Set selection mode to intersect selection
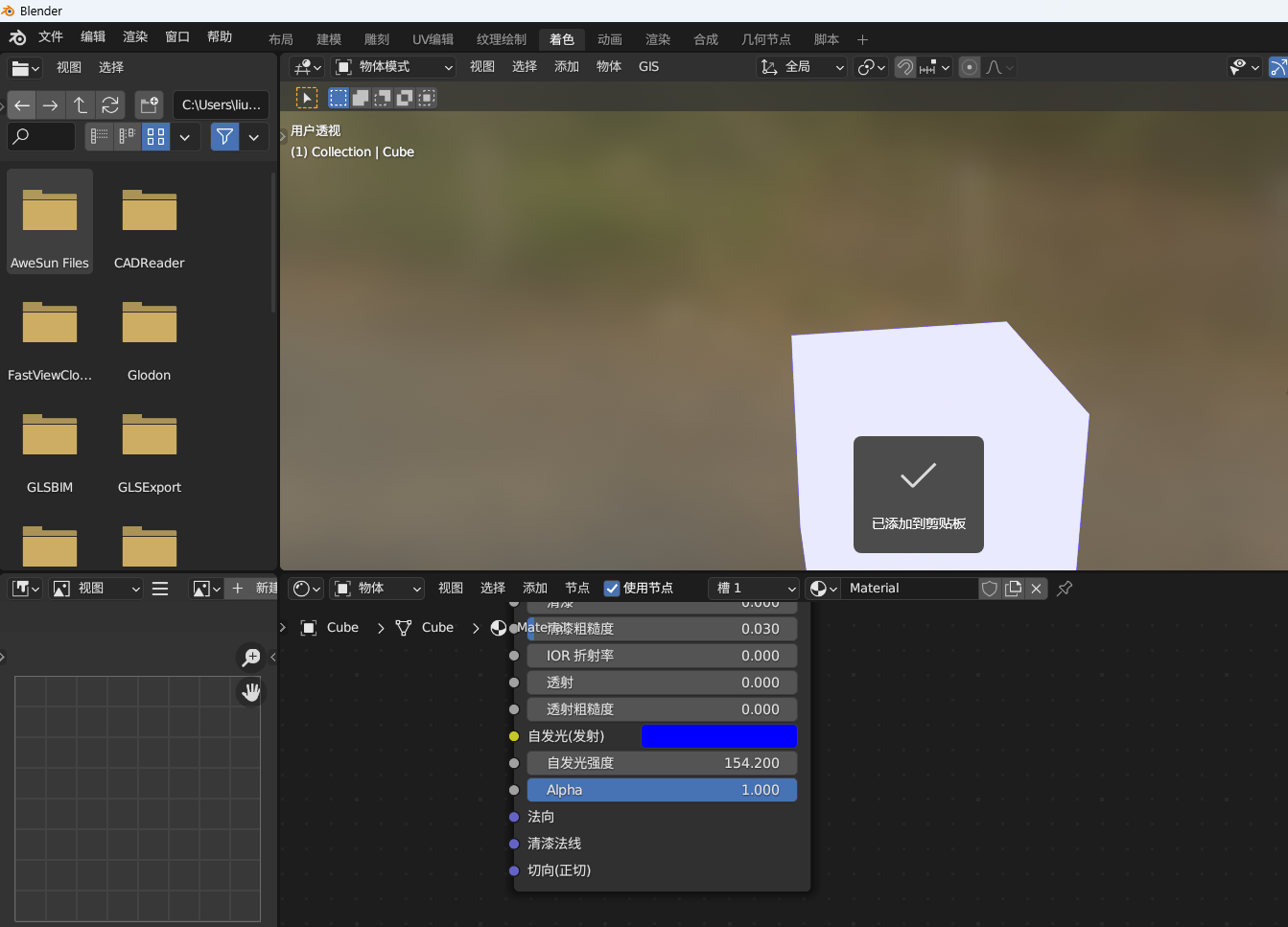The height and width of the screenshot is (927, 1288). [x=427, y=98]
